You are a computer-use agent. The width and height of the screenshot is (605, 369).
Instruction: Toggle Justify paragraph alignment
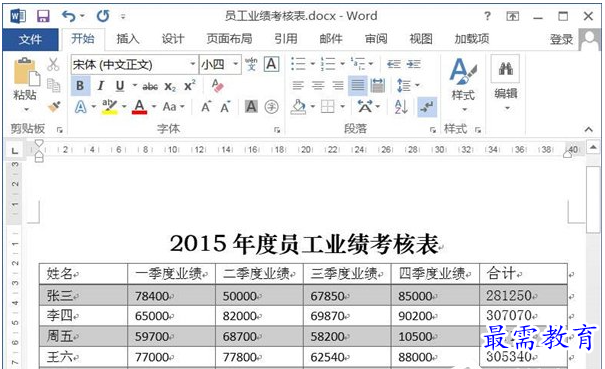point(358,85)
